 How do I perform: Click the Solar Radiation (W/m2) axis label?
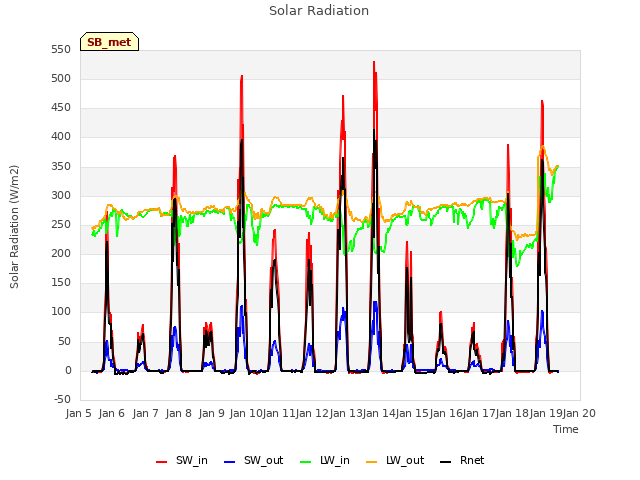(x=14, y=227)
